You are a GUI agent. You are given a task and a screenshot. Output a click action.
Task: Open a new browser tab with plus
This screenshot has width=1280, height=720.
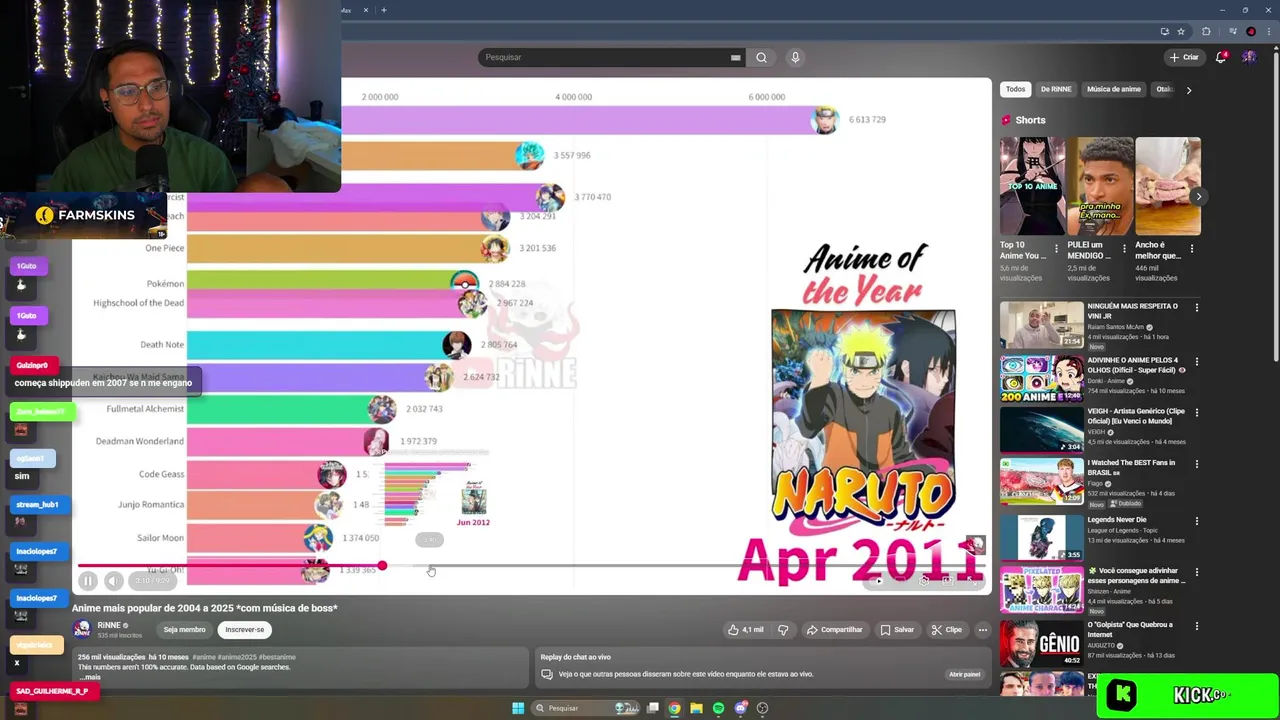[x=384, y=10]
